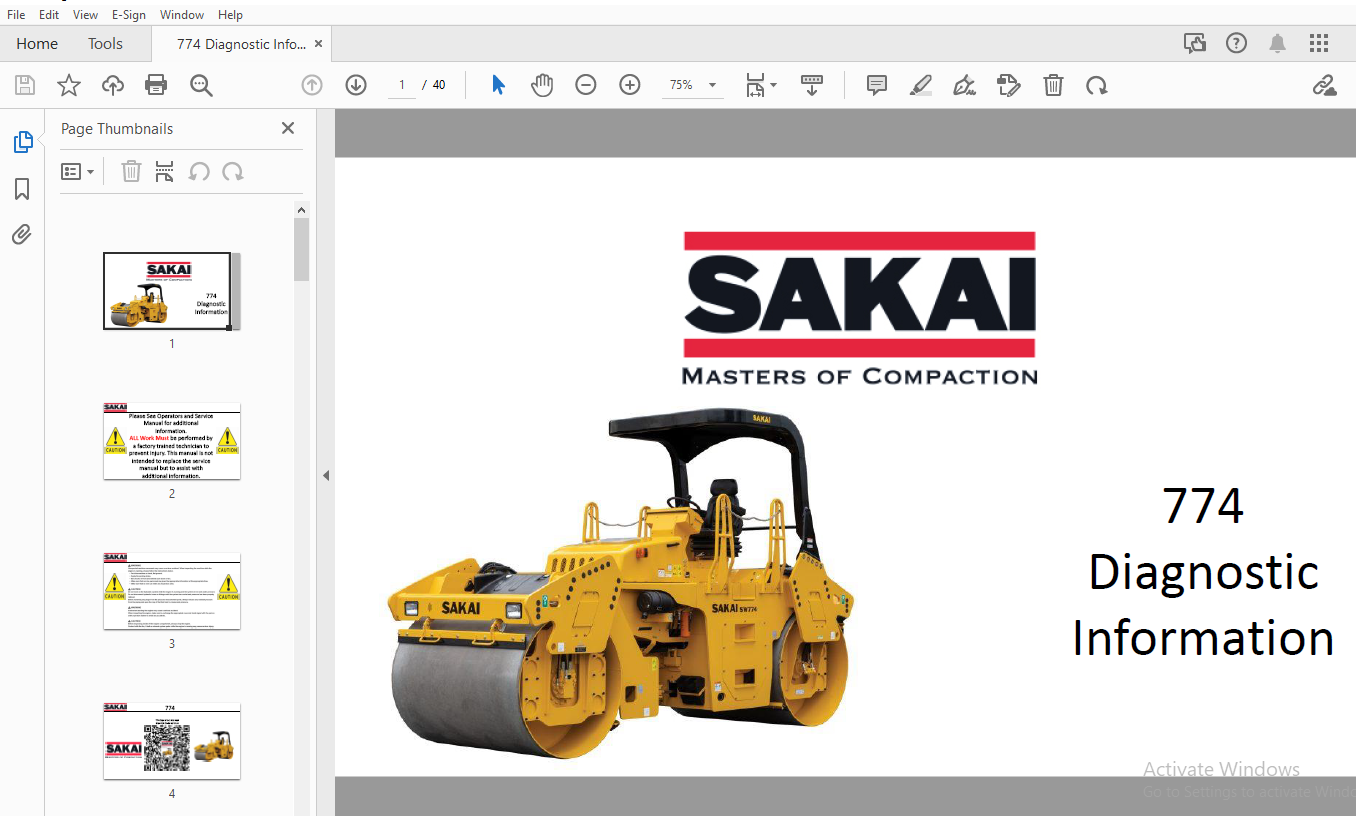This screenshot has height=816, width=1356.
Task: Rotate thumbnails clockwise
Action: coord(233,172)
